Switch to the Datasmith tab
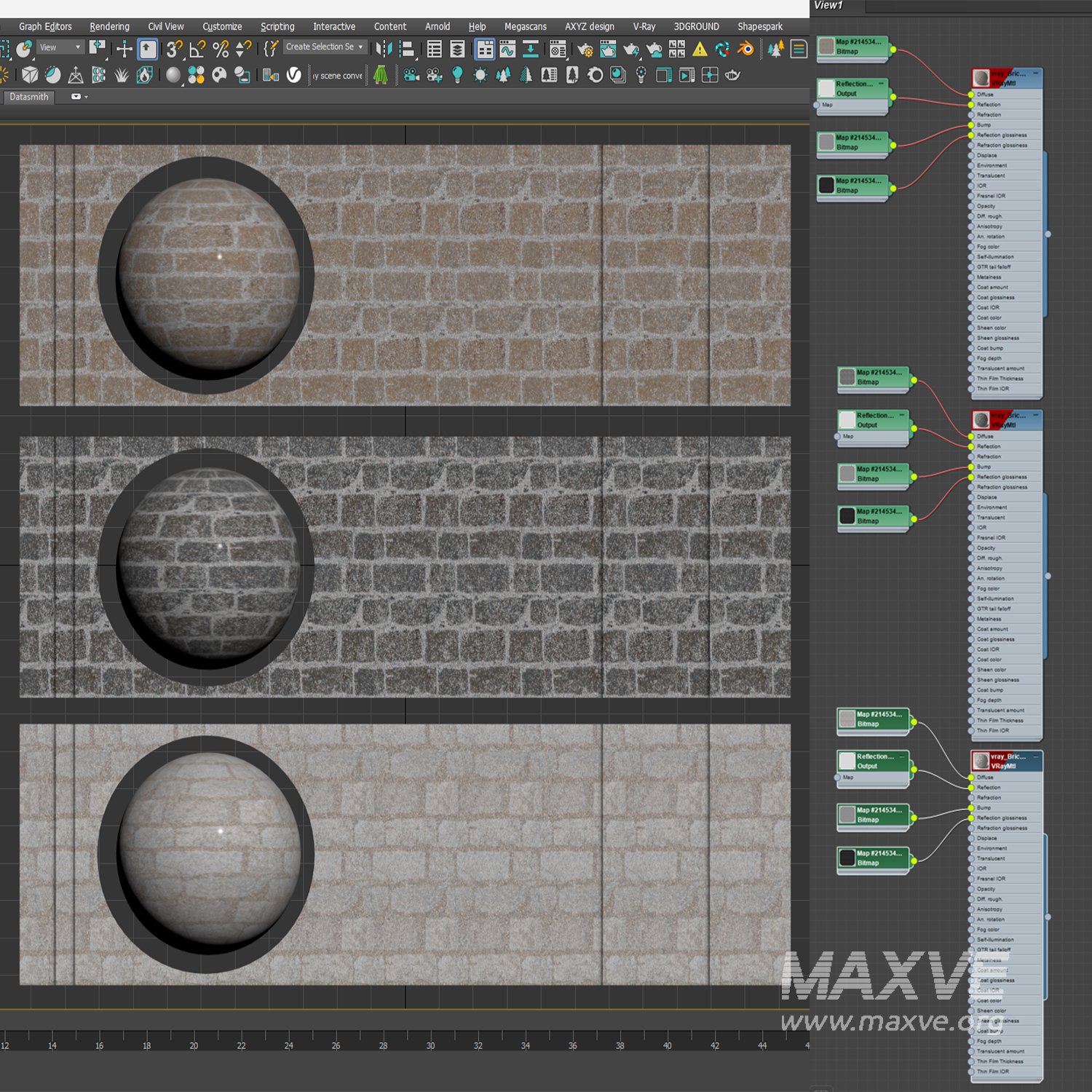Image resolution: width=1092 pixels, height=1092 pixels. tap(29, 97)
